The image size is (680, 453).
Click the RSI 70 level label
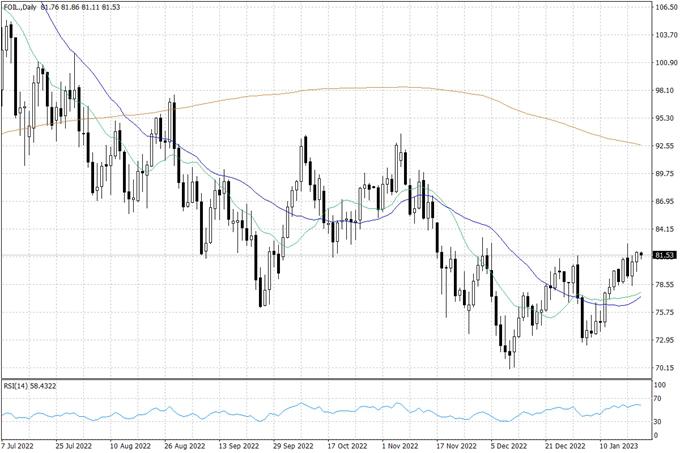659,399
